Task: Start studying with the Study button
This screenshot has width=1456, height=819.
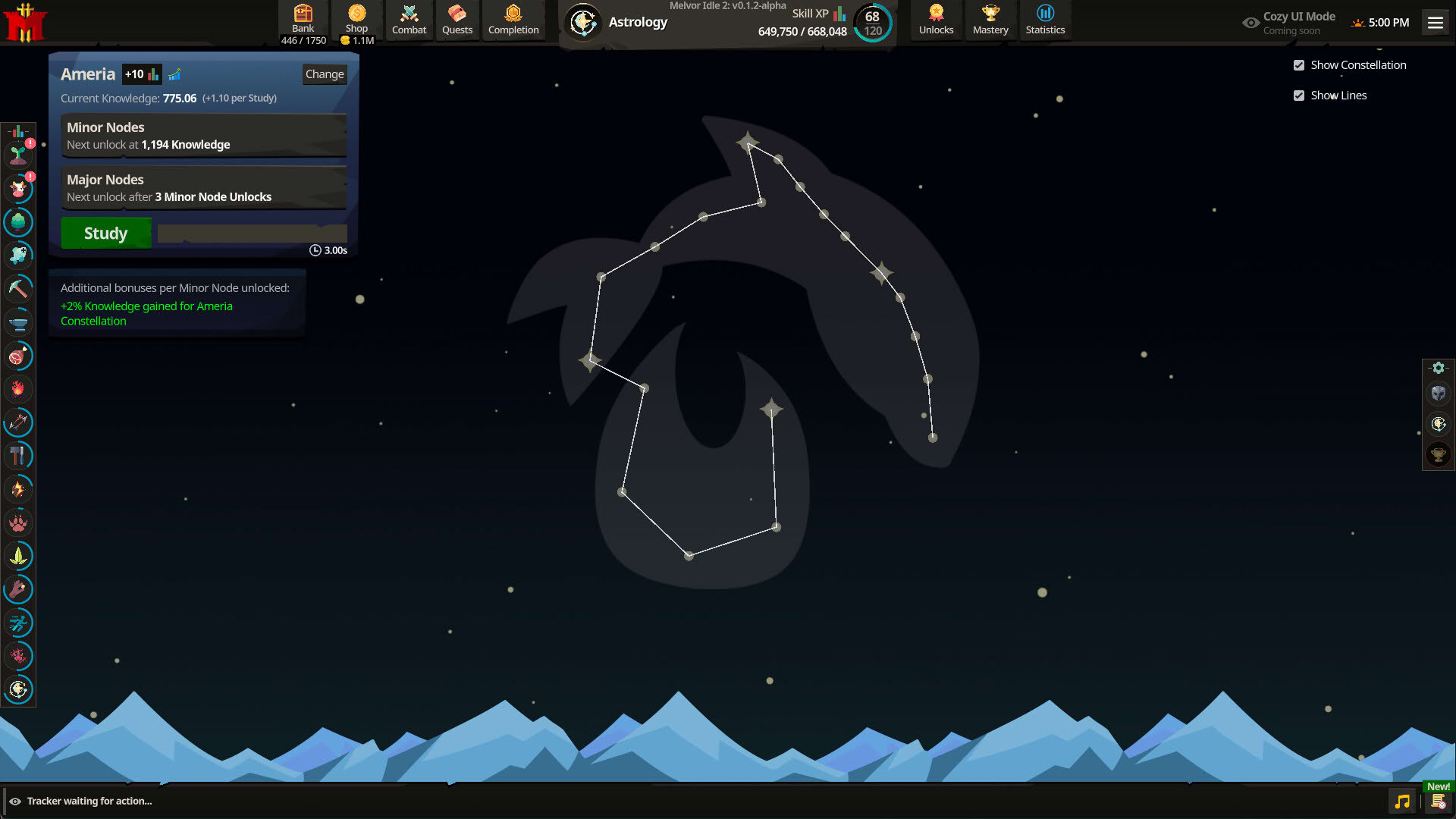Action: [x=105, y=233]
